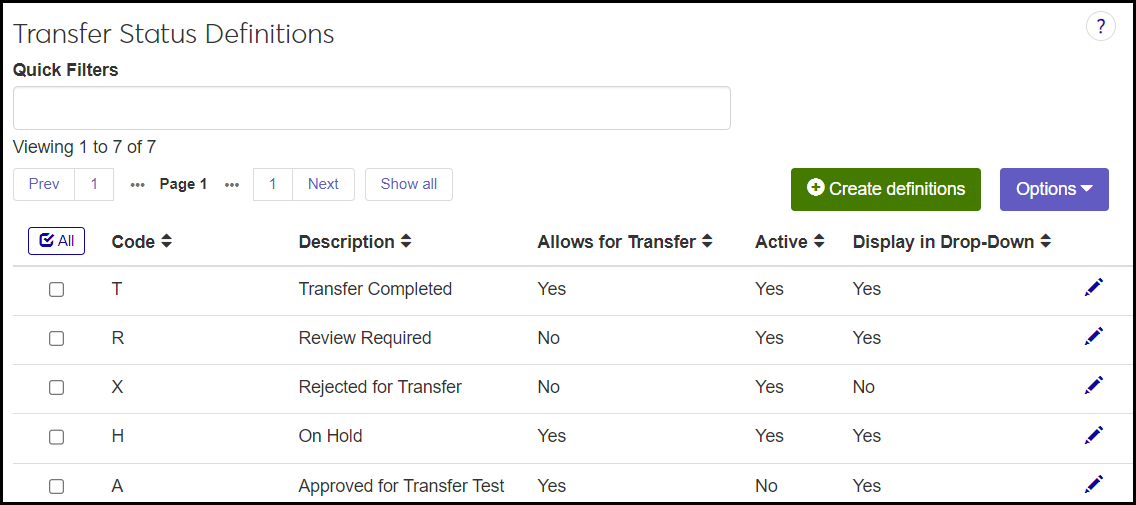This screenshot has height=505, width=1136.
Task: Open the Options dropdown menu
Action: 1054,189
